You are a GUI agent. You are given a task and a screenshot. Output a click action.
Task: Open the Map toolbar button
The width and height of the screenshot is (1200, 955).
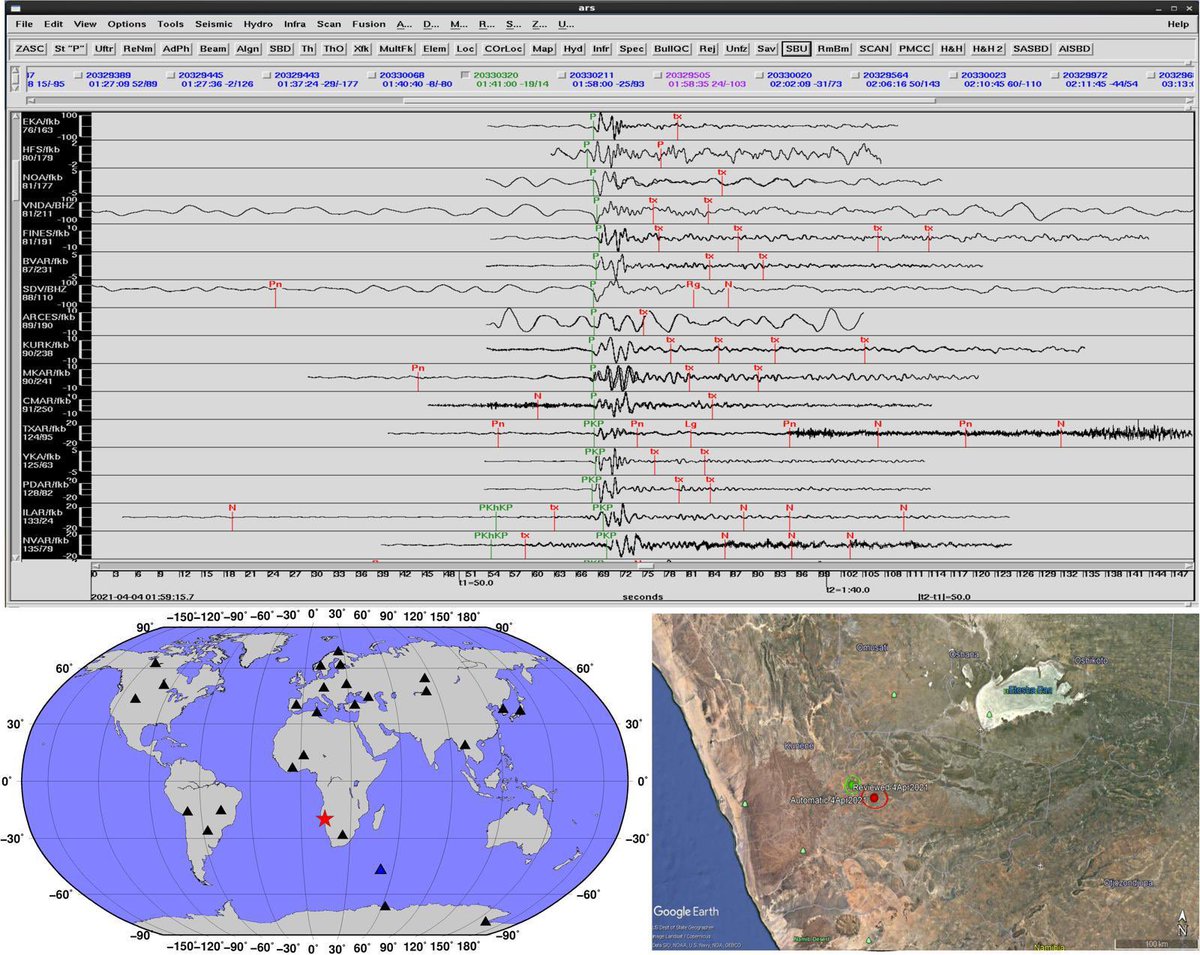click(x=543, y=48)
